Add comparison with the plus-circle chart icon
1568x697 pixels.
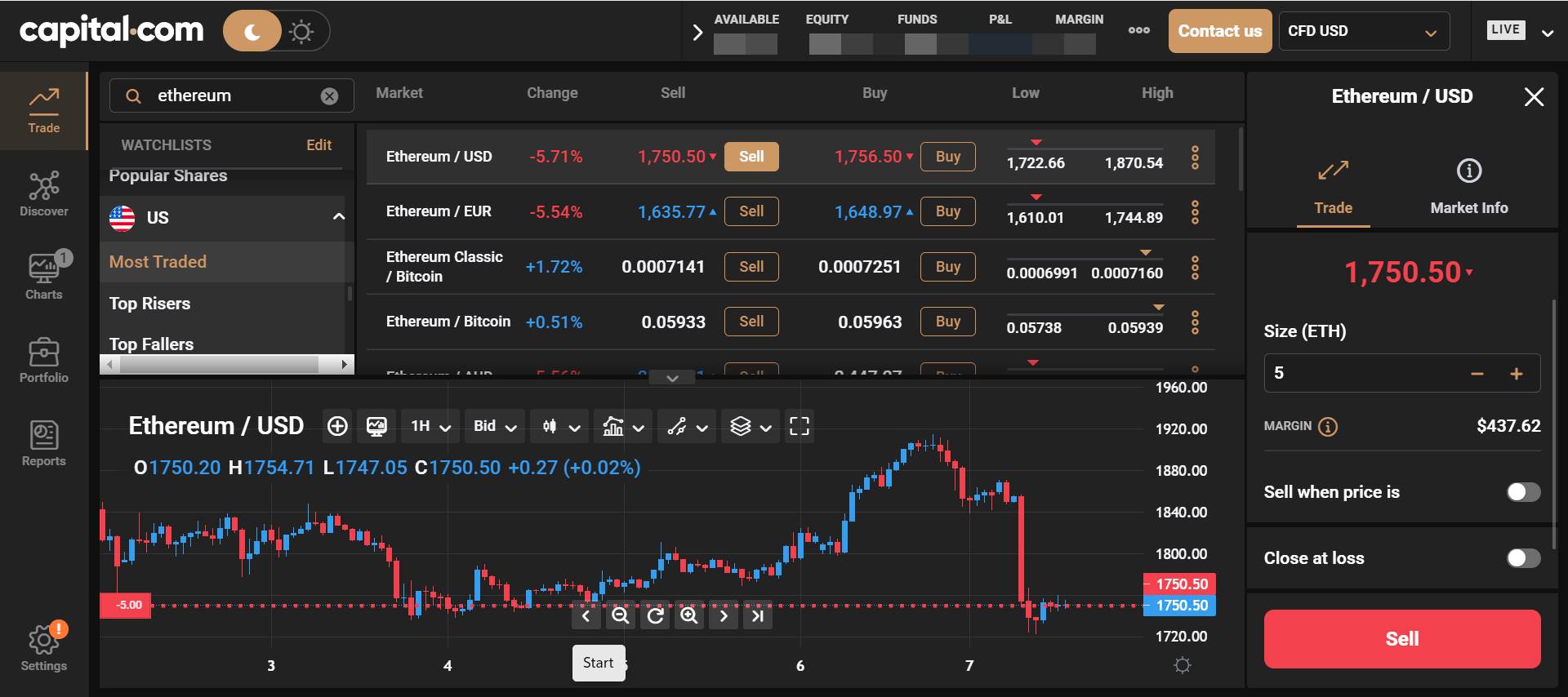point(337,426)
